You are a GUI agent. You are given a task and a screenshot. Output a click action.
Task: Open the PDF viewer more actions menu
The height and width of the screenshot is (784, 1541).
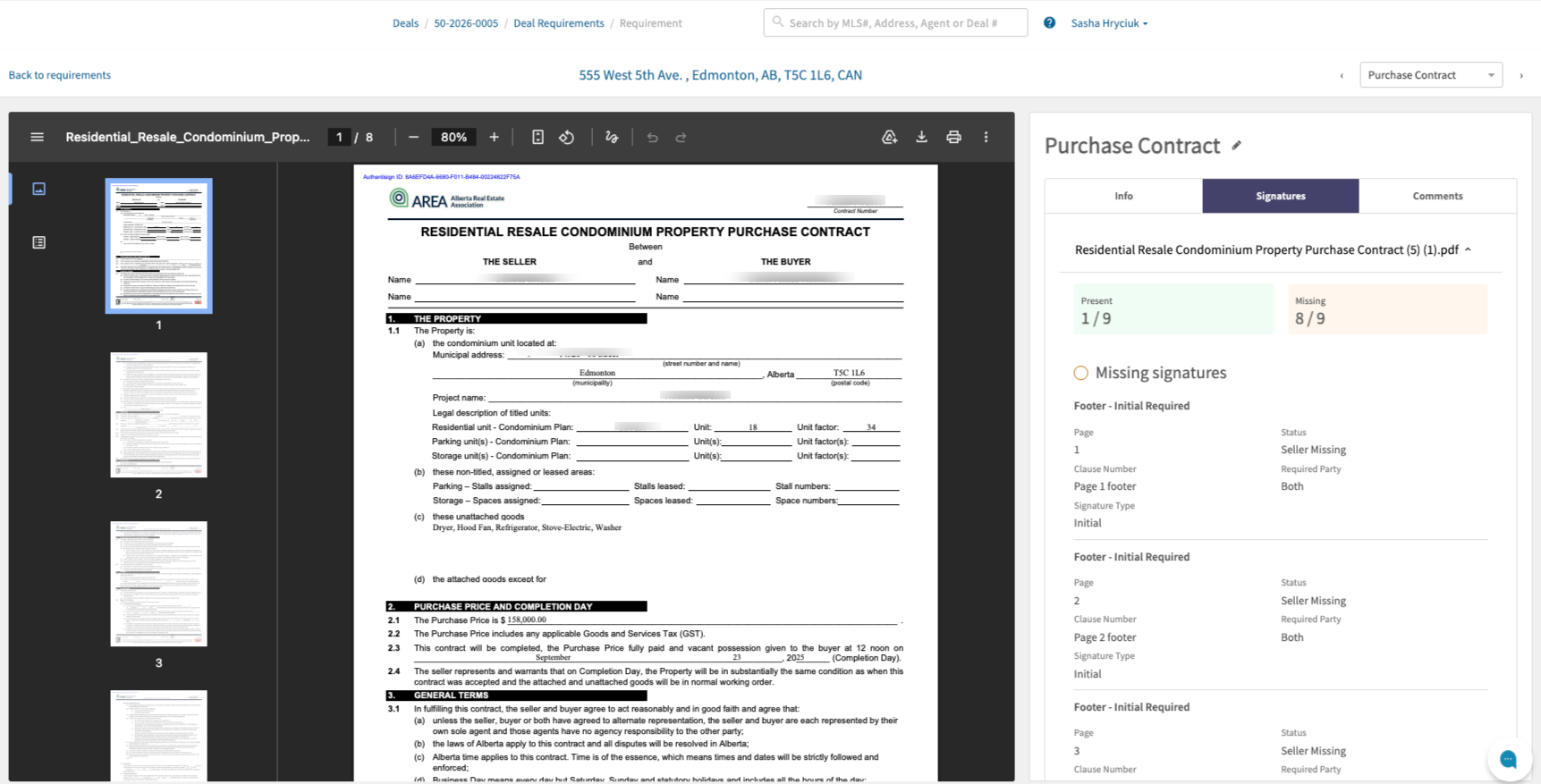tap(986, 137)
